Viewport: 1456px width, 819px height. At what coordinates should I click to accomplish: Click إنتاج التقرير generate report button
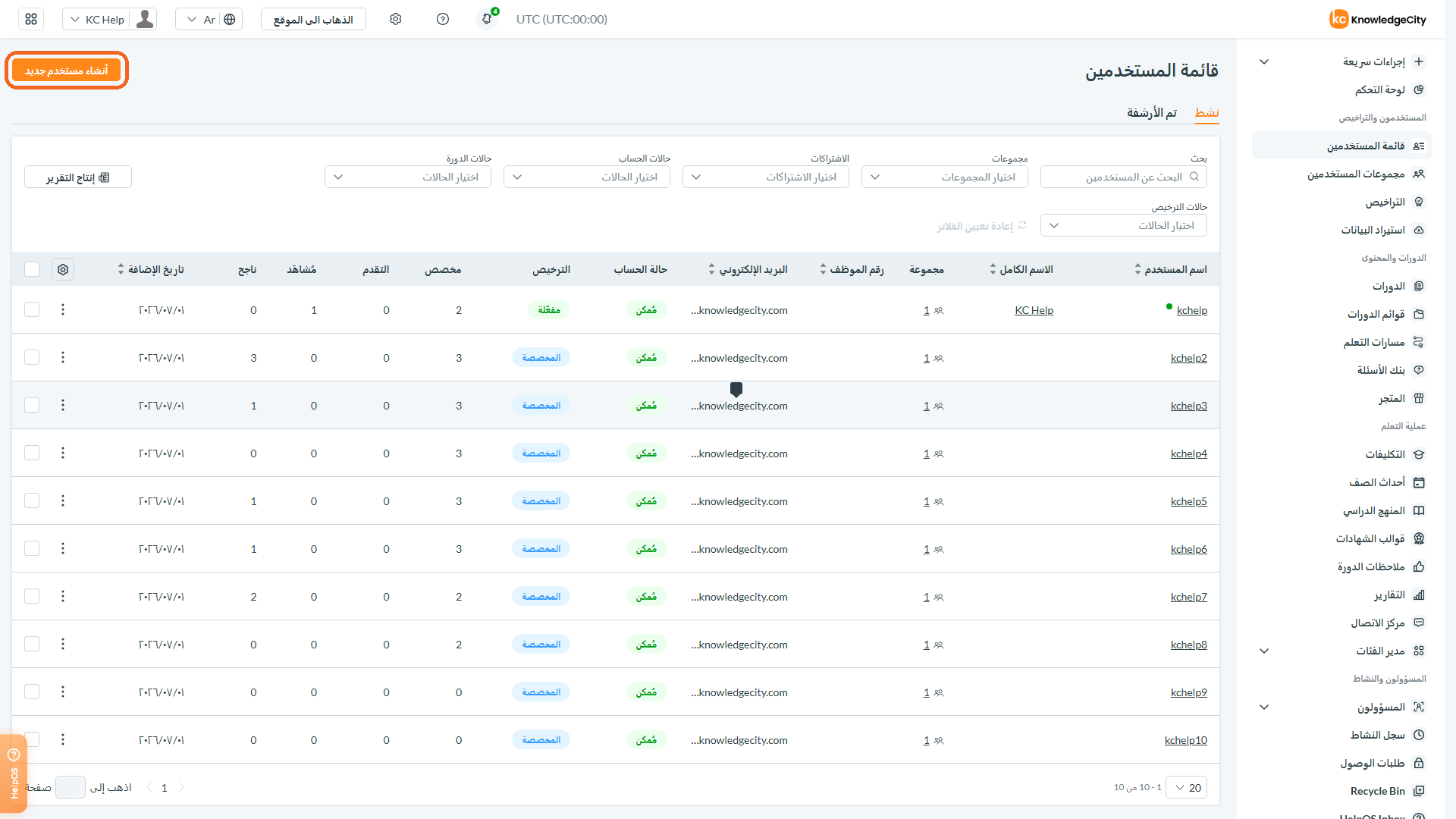[x=78, y=177]
